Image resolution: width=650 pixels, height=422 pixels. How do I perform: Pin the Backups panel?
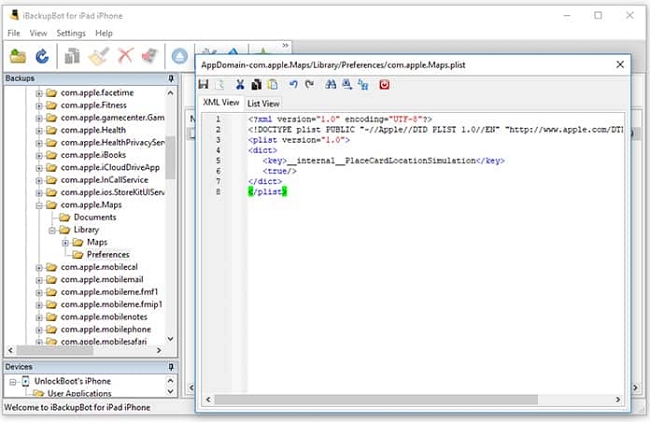(x=171, y=78)
